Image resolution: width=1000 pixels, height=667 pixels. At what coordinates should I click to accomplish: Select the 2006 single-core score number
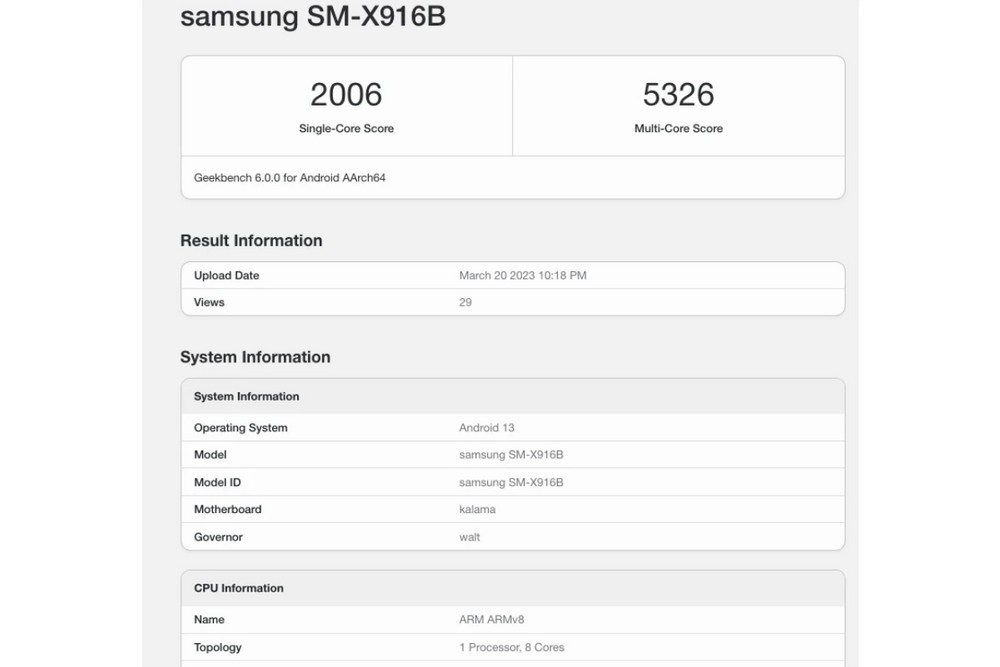346,95
